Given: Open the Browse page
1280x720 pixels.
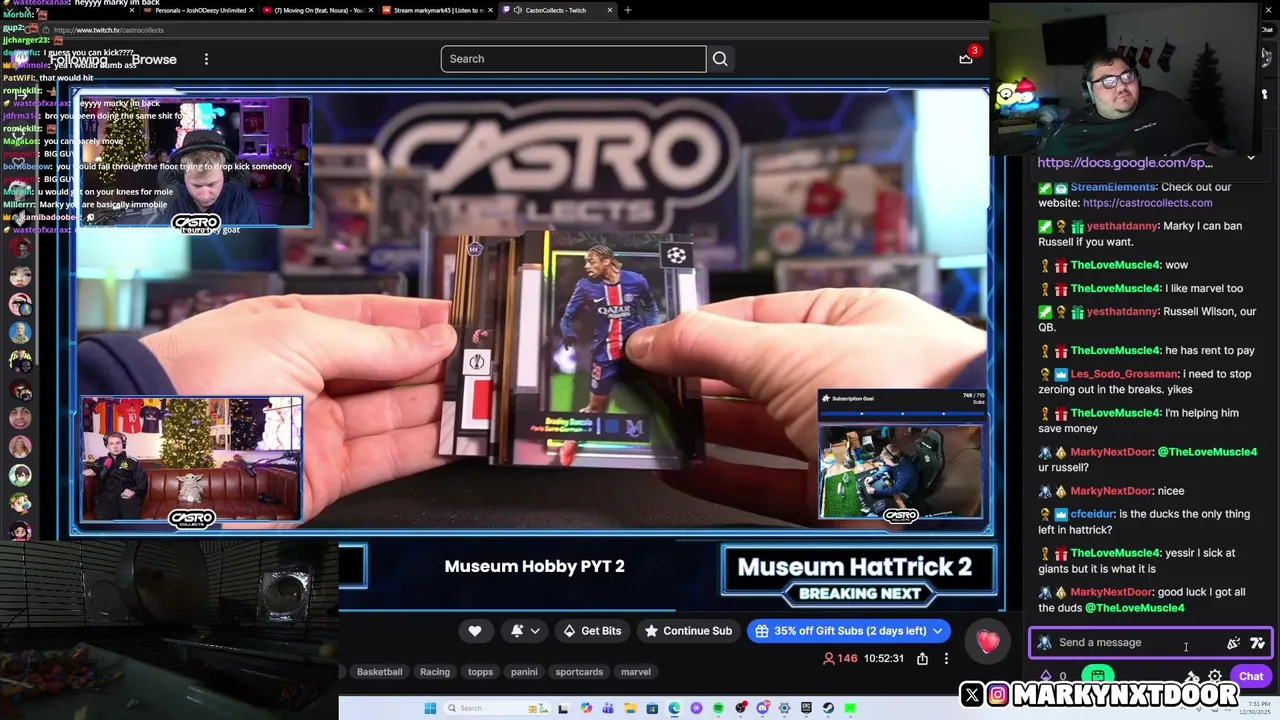Looking at the screenshot, I should (x=154, y=59).
